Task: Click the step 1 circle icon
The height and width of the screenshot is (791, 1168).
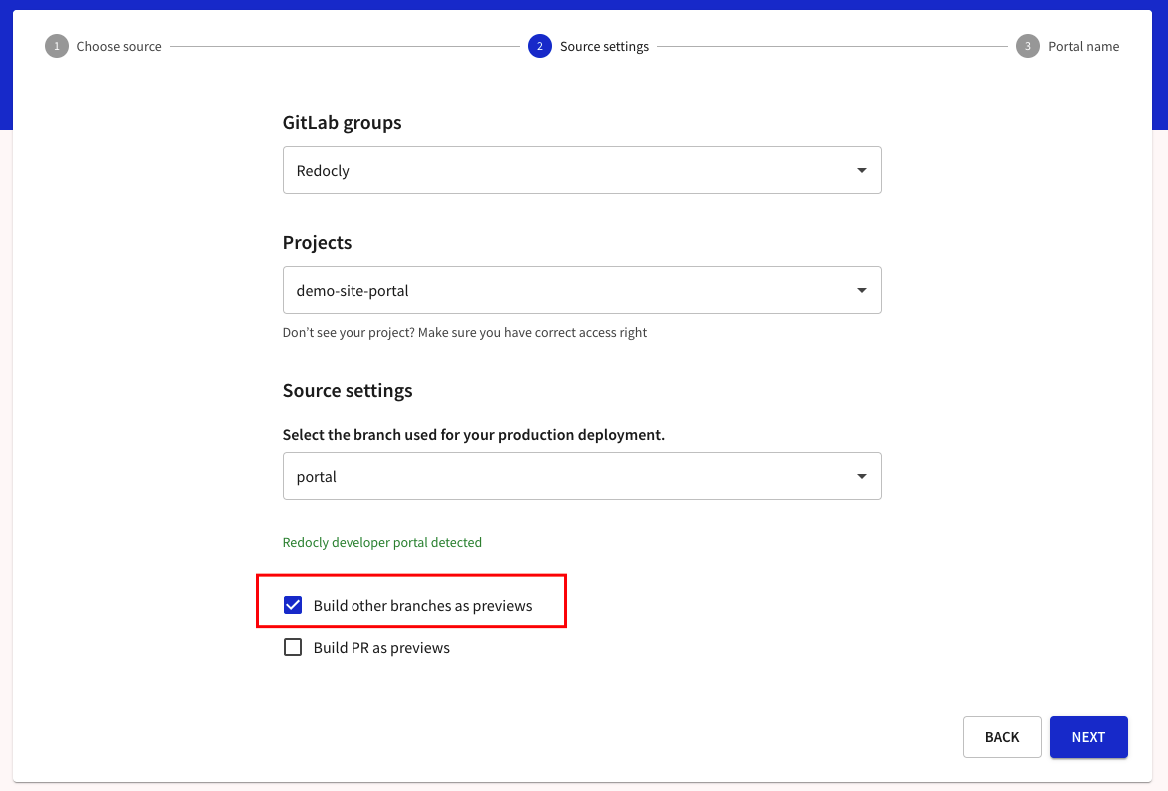Action: (x=57, y=46)
